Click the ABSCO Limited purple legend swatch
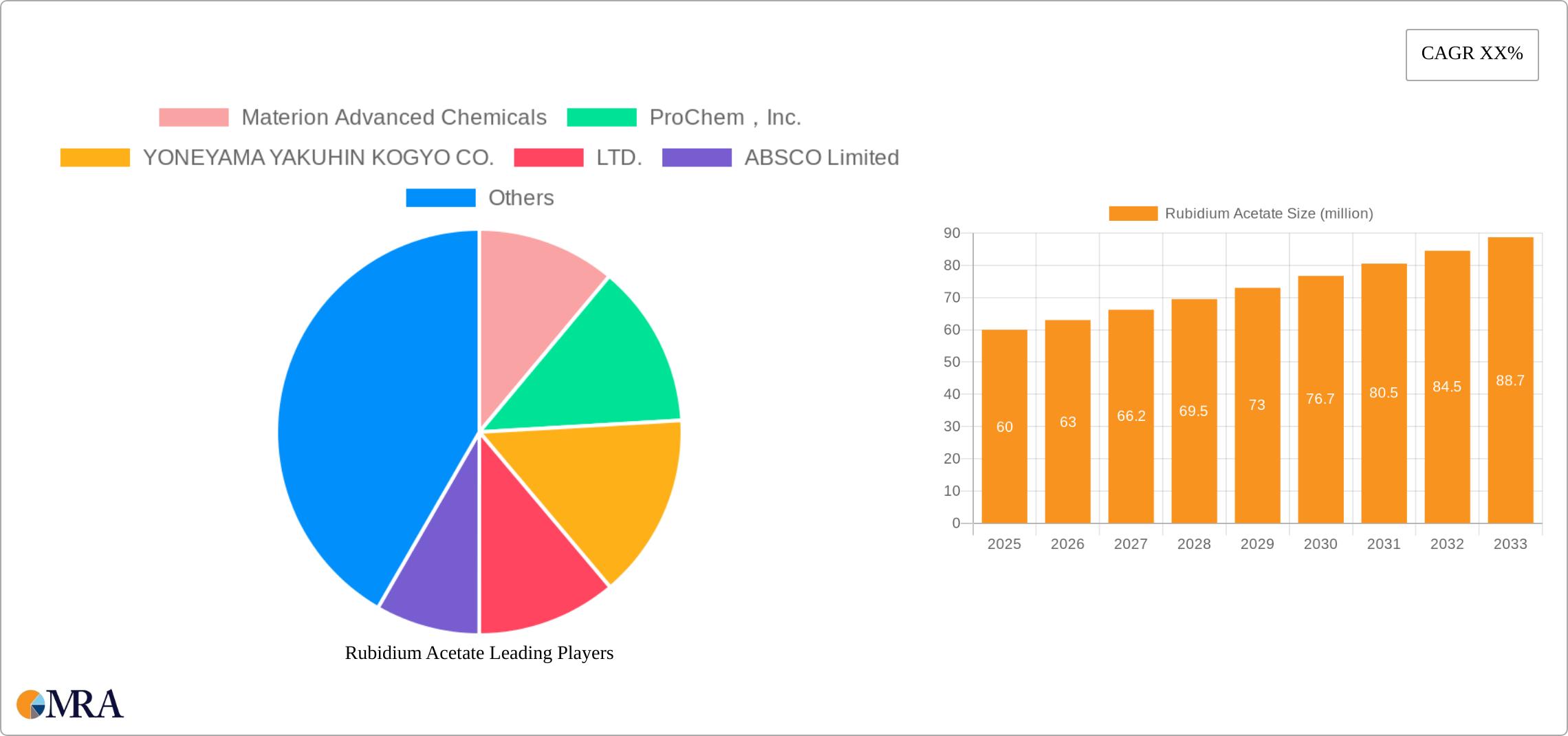 [x=697, y=158]
